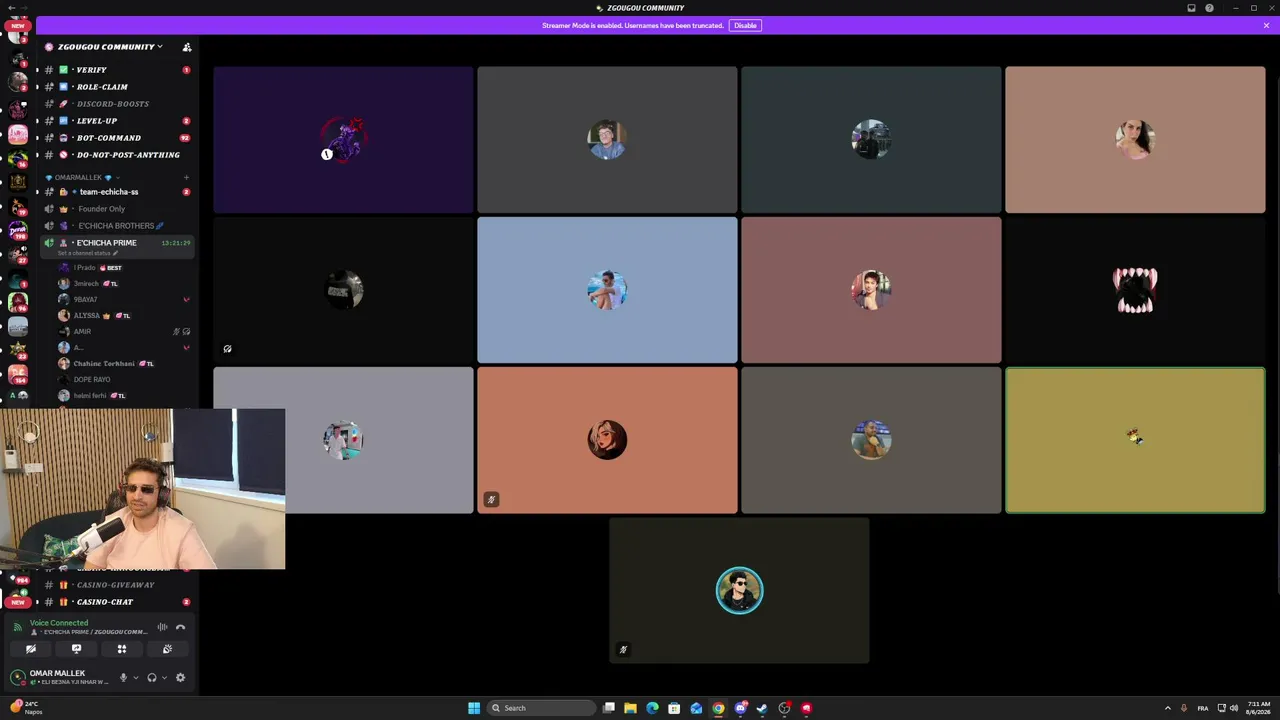Open noise suppression settings icon
Viewport: 1280px width, 720px height.
pyautogui.click(x=162, y=627)
